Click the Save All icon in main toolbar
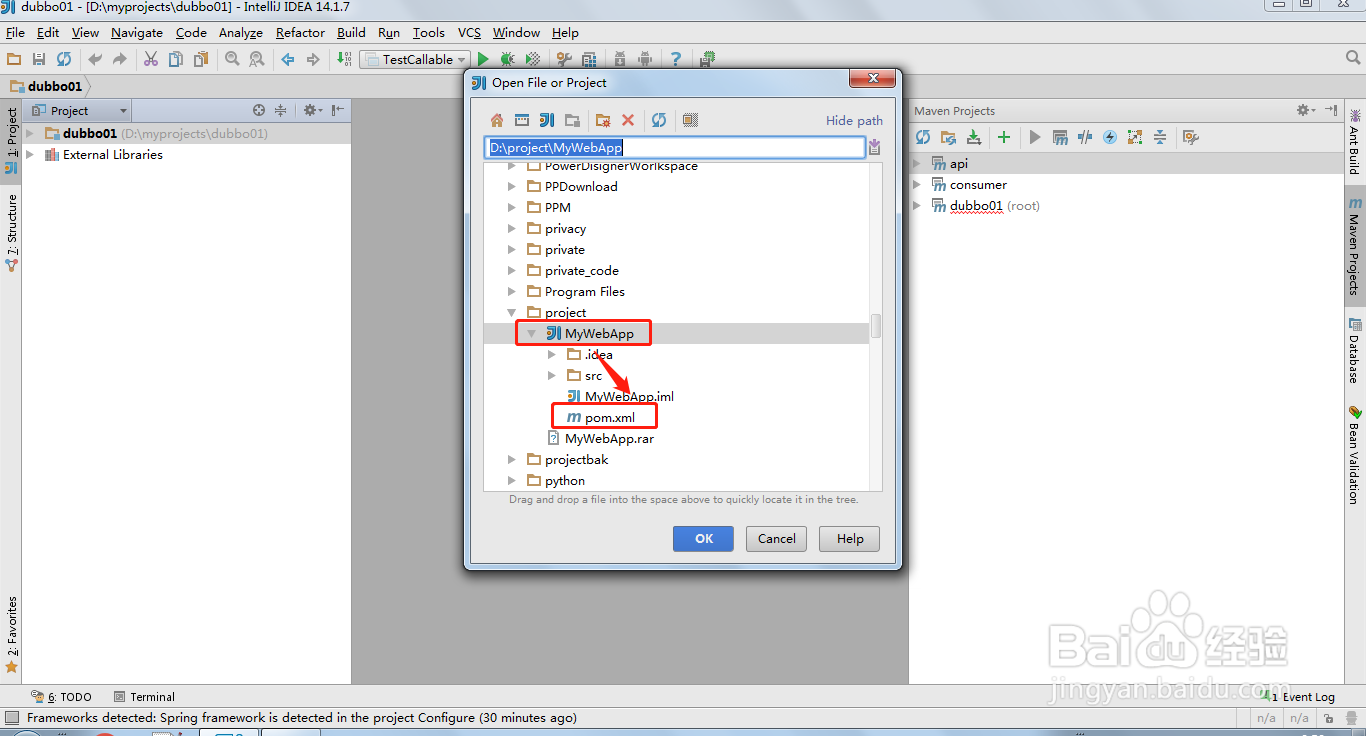This screenshot has height=736, width=1366. click(39, 60)
